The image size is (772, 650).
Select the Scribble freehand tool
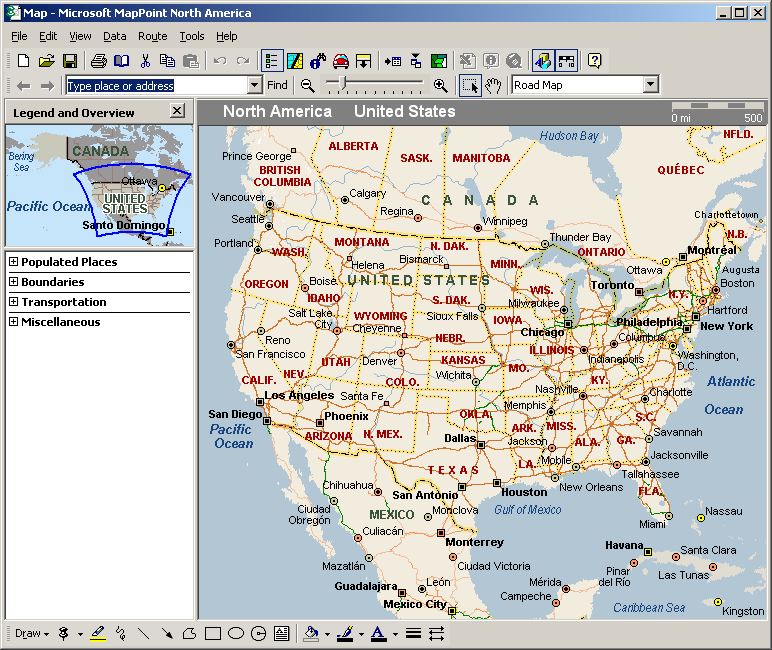(121, 633)
